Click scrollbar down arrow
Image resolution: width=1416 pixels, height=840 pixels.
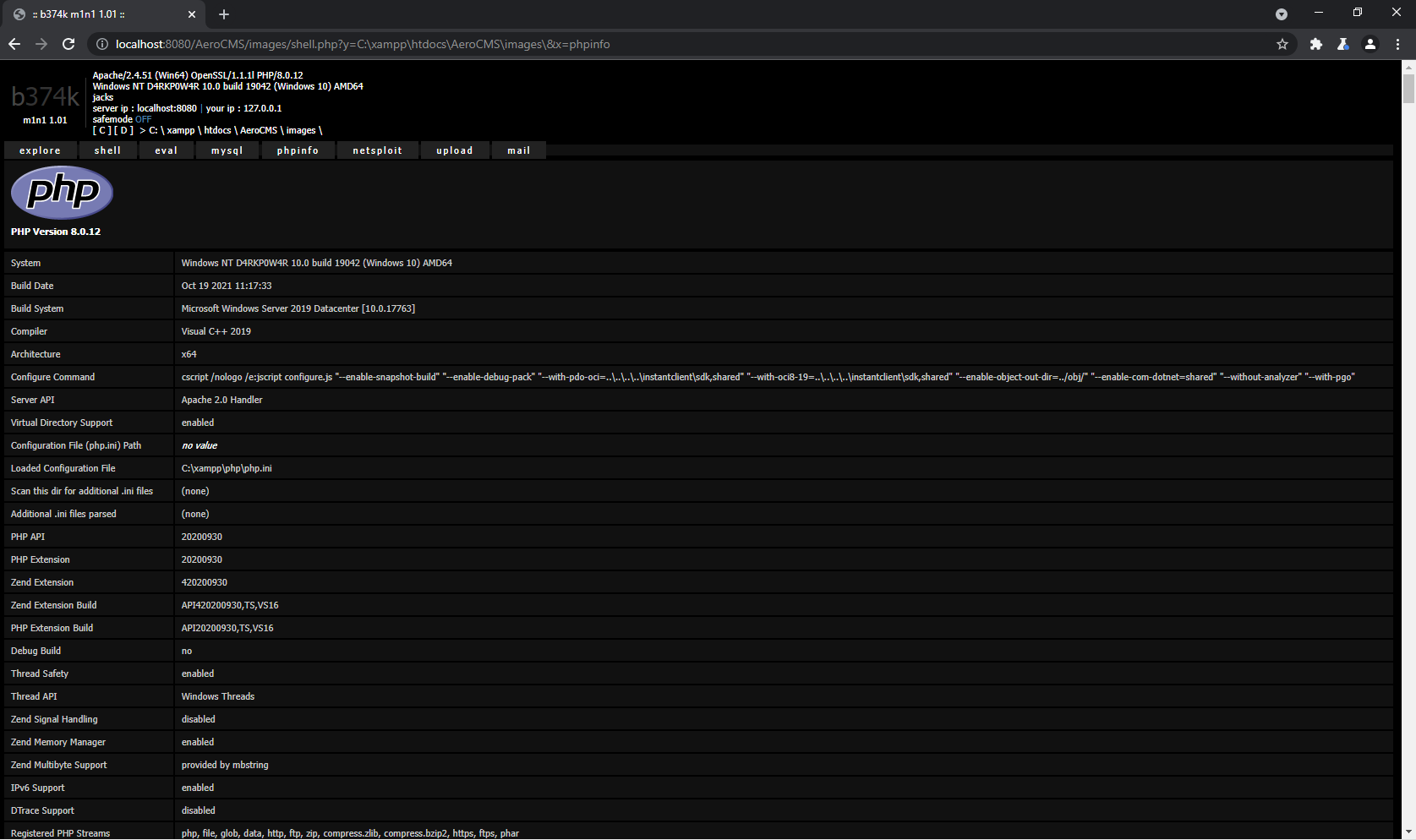click(x=1408, y=832)
